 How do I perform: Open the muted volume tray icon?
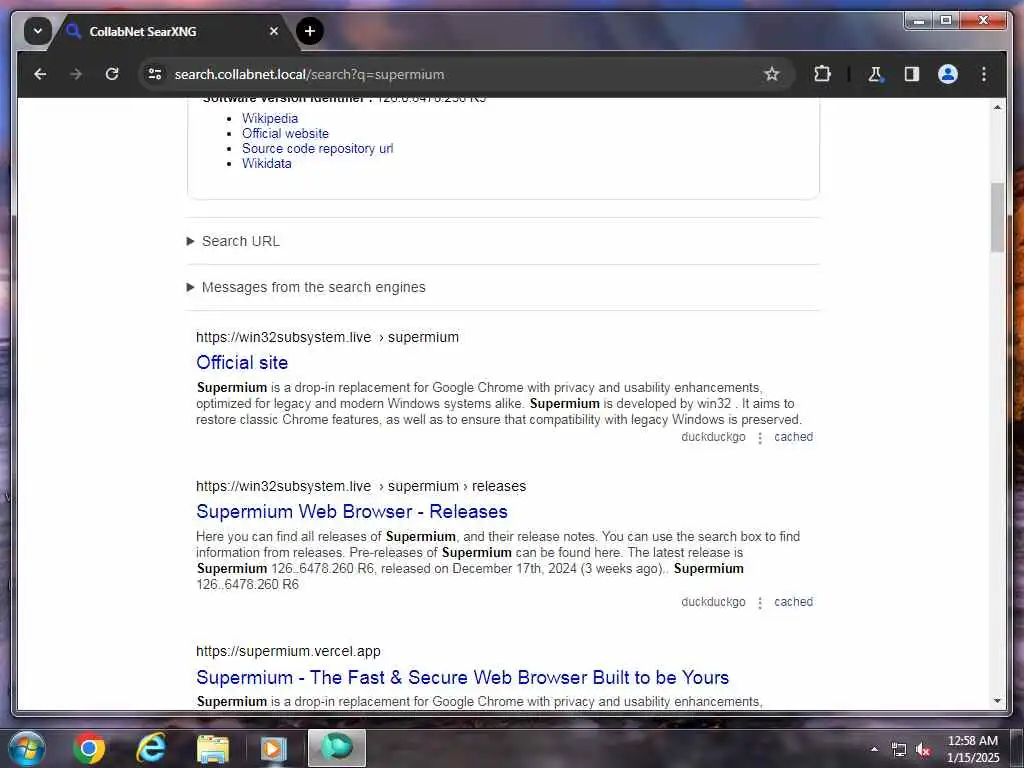(923, 750)
